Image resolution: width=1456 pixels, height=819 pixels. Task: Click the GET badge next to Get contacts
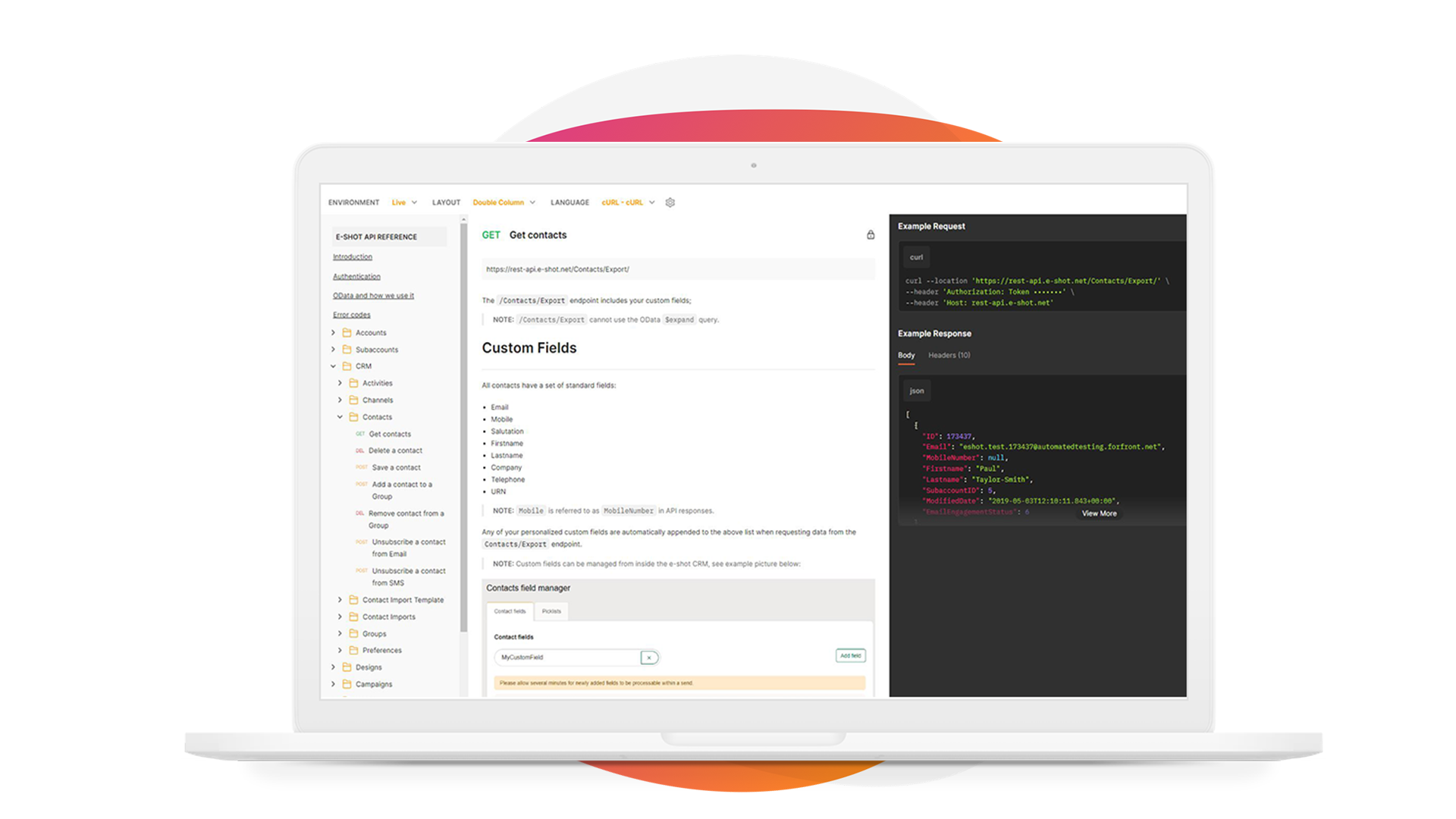pyautogui.click(x=491, y=235)
